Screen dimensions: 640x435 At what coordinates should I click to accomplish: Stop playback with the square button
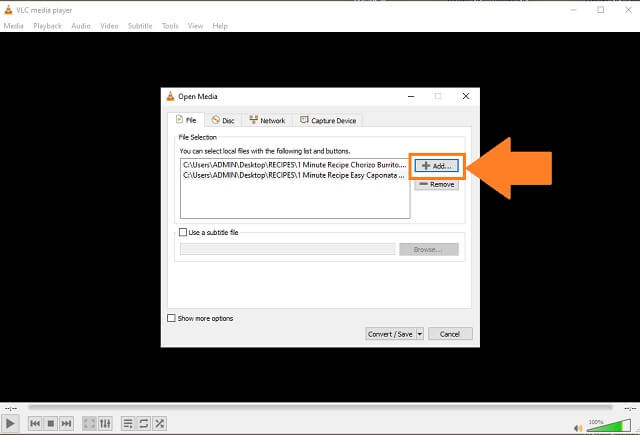click(51, 424)
